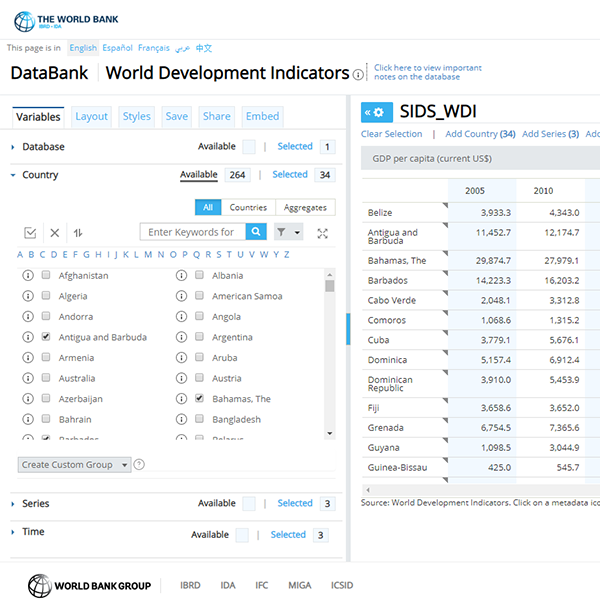Image resolution: width=600 pixels, height=600 pixels.
Task: Open info icon for Azerbaijan
Action: coord(28,399)
